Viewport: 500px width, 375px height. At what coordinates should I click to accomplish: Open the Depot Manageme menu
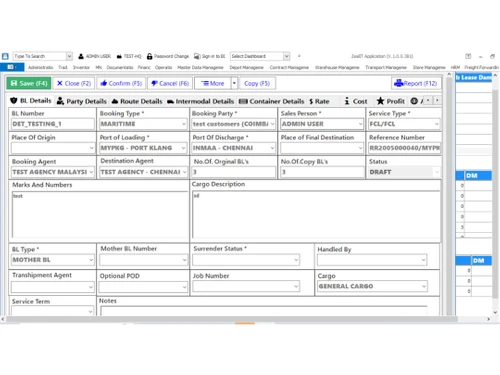pos(246,67)
